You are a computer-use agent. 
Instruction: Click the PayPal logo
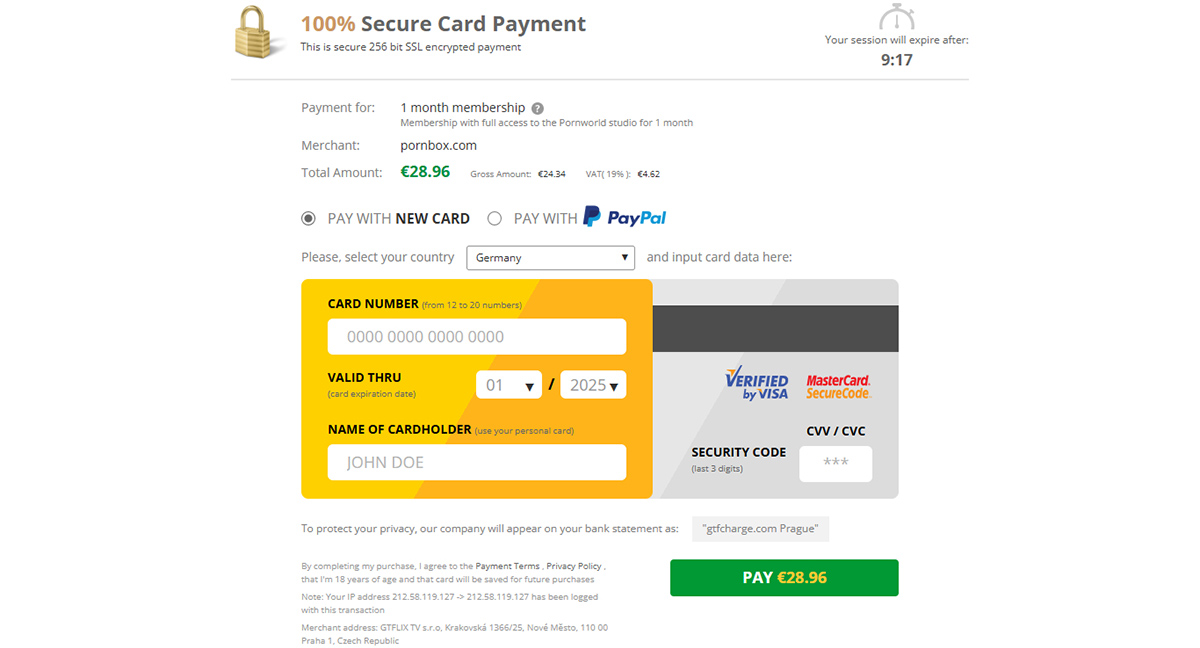(625, 217)
